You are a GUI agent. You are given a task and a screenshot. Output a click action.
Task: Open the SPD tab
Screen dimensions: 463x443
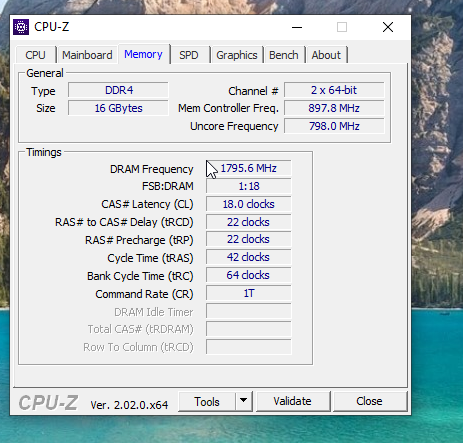[x=189, y=55]
